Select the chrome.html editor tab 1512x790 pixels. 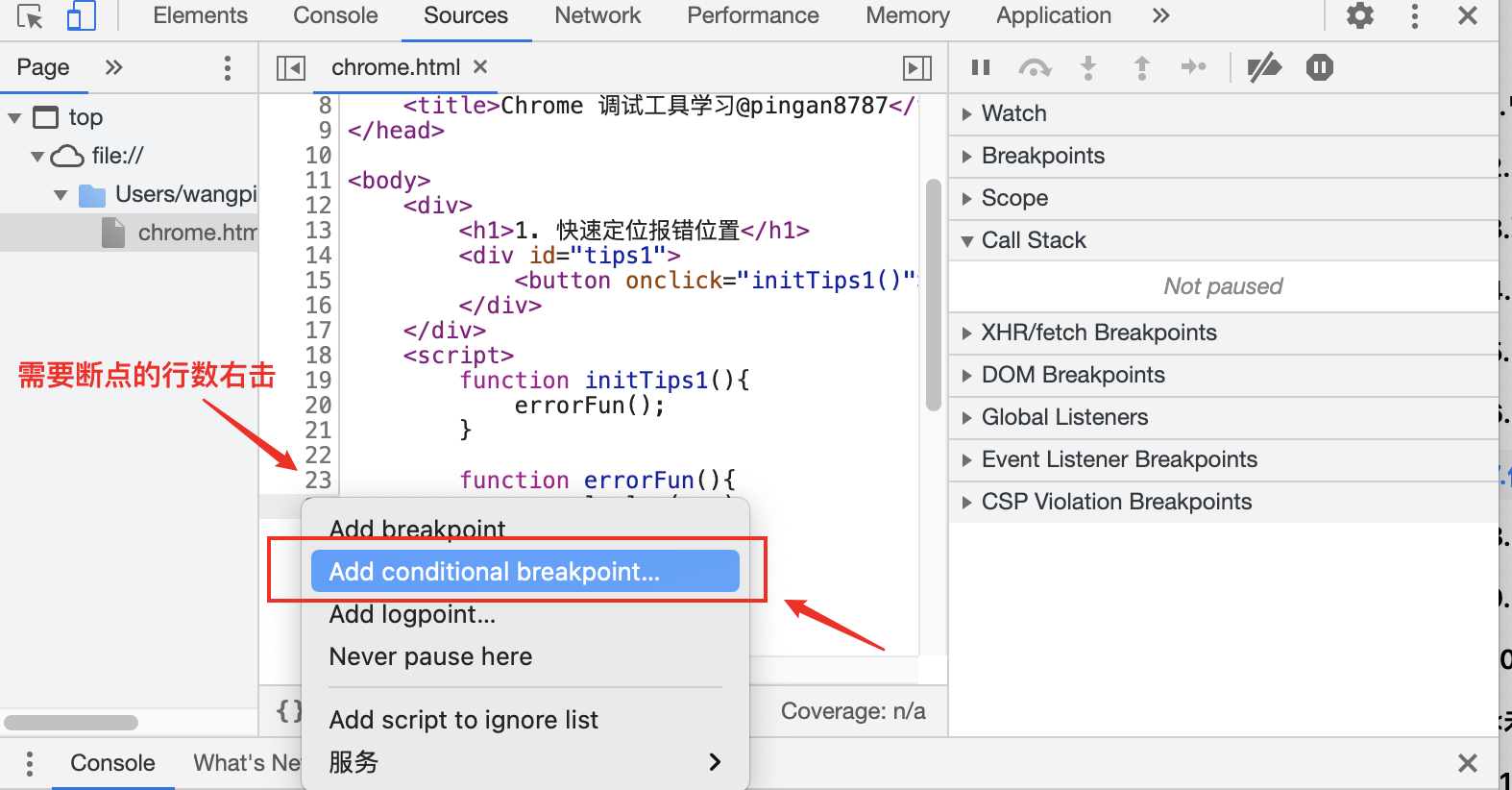[396, 67]
